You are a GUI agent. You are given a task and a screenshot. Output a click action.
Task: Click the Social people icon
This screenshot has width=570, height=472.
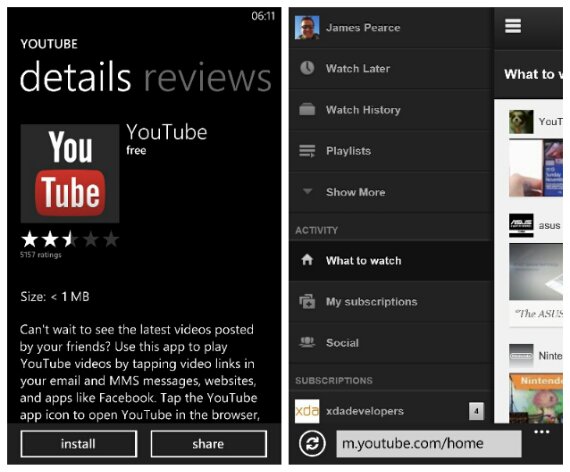(x=307, y=342)
